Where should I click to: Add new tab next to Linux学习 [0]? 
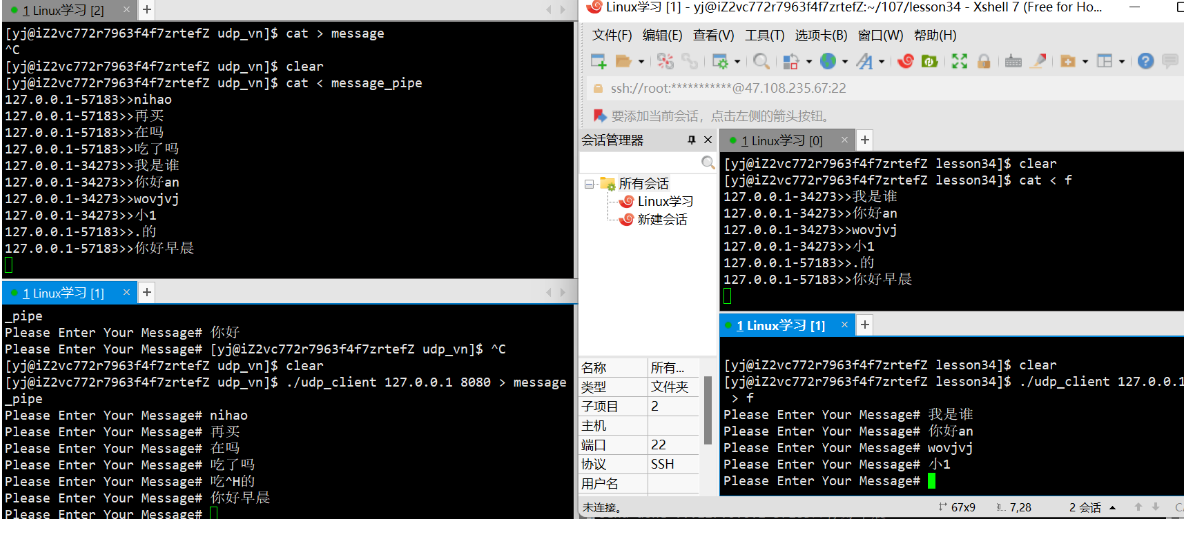pos(865,140)
